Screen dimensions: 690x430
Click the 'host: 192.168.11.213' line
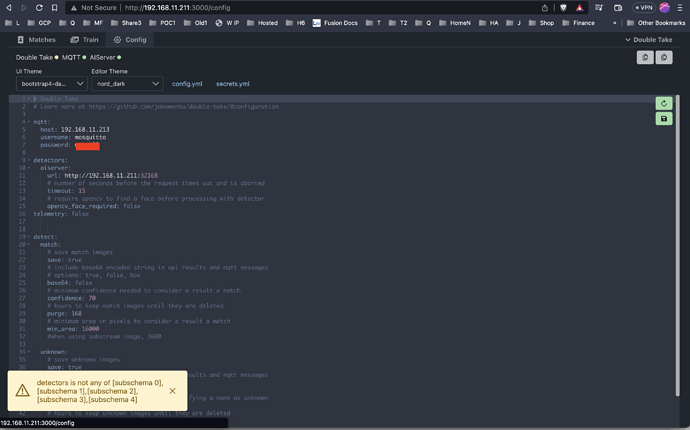75,129
